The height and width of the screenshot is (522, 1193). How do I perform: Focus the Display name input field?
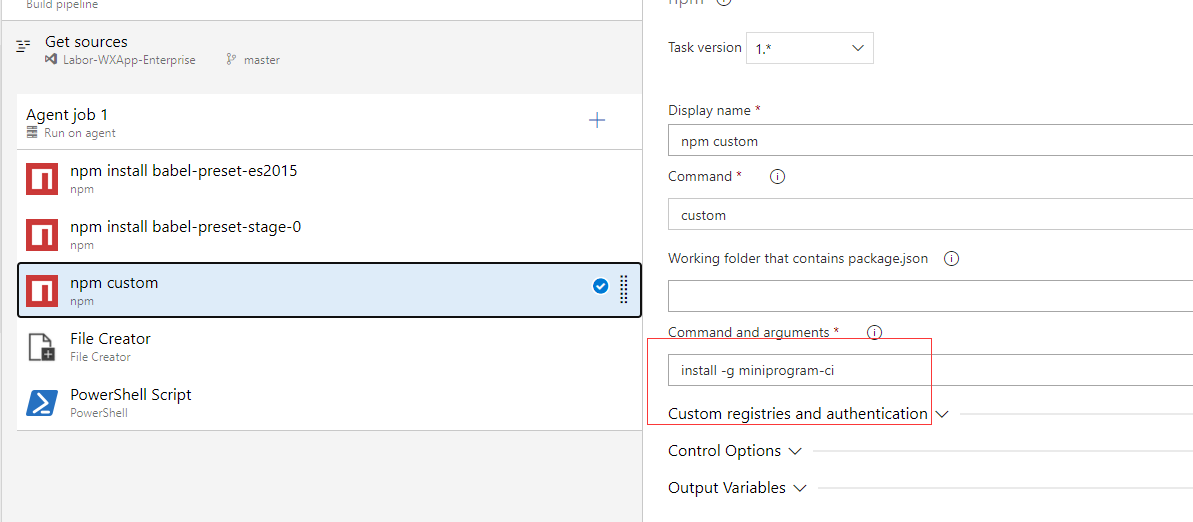931,142
